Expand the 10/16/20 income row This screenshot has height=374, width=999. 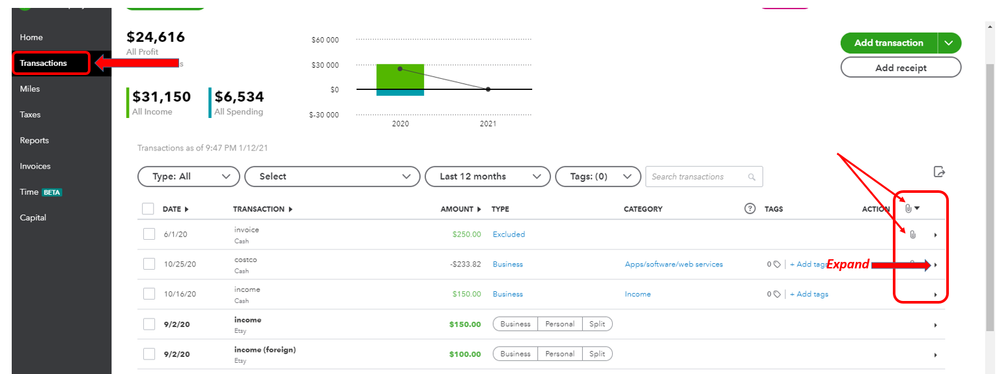point(935,295)
